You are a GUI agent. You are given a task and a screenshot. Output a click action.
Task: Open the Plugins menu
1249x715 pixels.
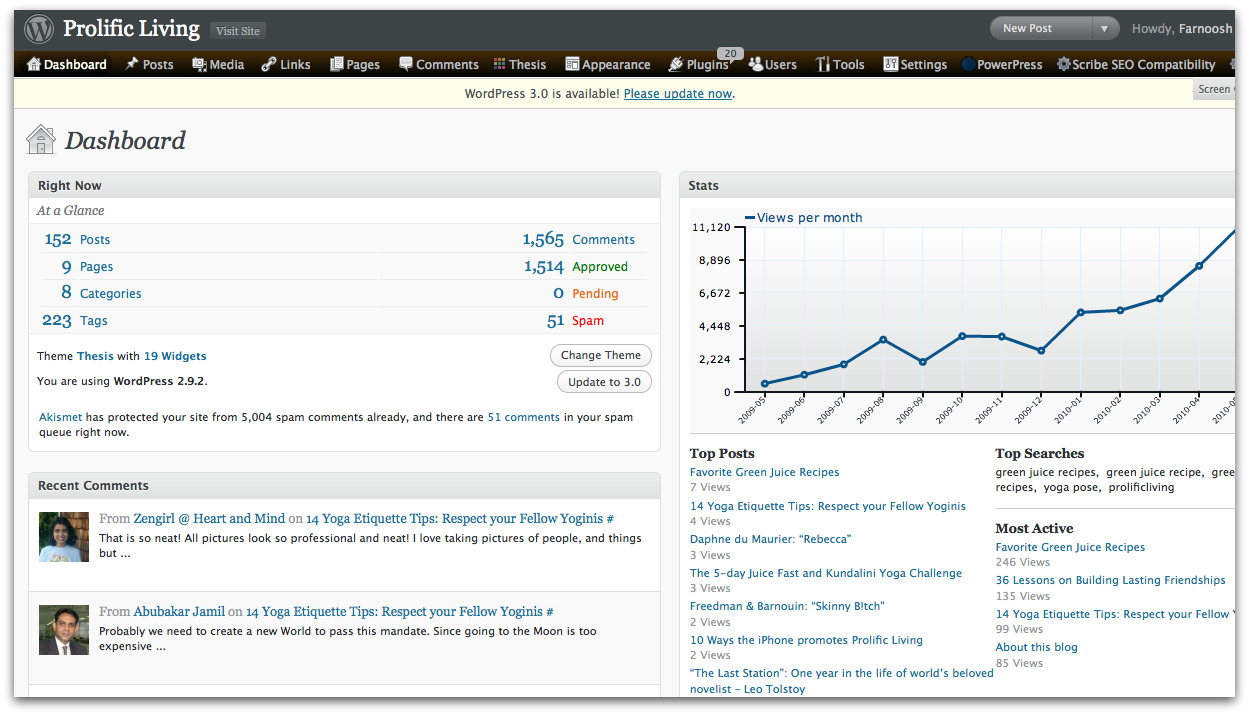pyautogui.click(x=707, y=64)
